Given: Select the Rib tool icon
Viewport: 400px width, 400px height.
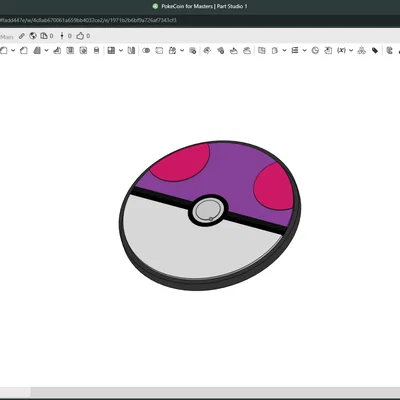Looking at the screenshot, I should (x=57, y=51).
